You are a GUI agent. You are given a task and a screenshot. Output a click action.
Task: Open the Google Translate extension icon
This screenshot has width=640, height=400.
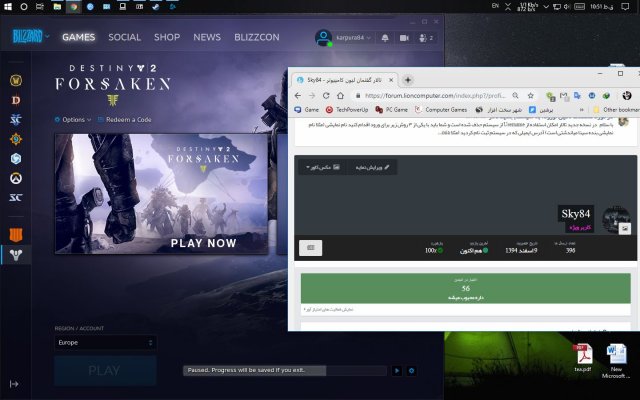577,96
